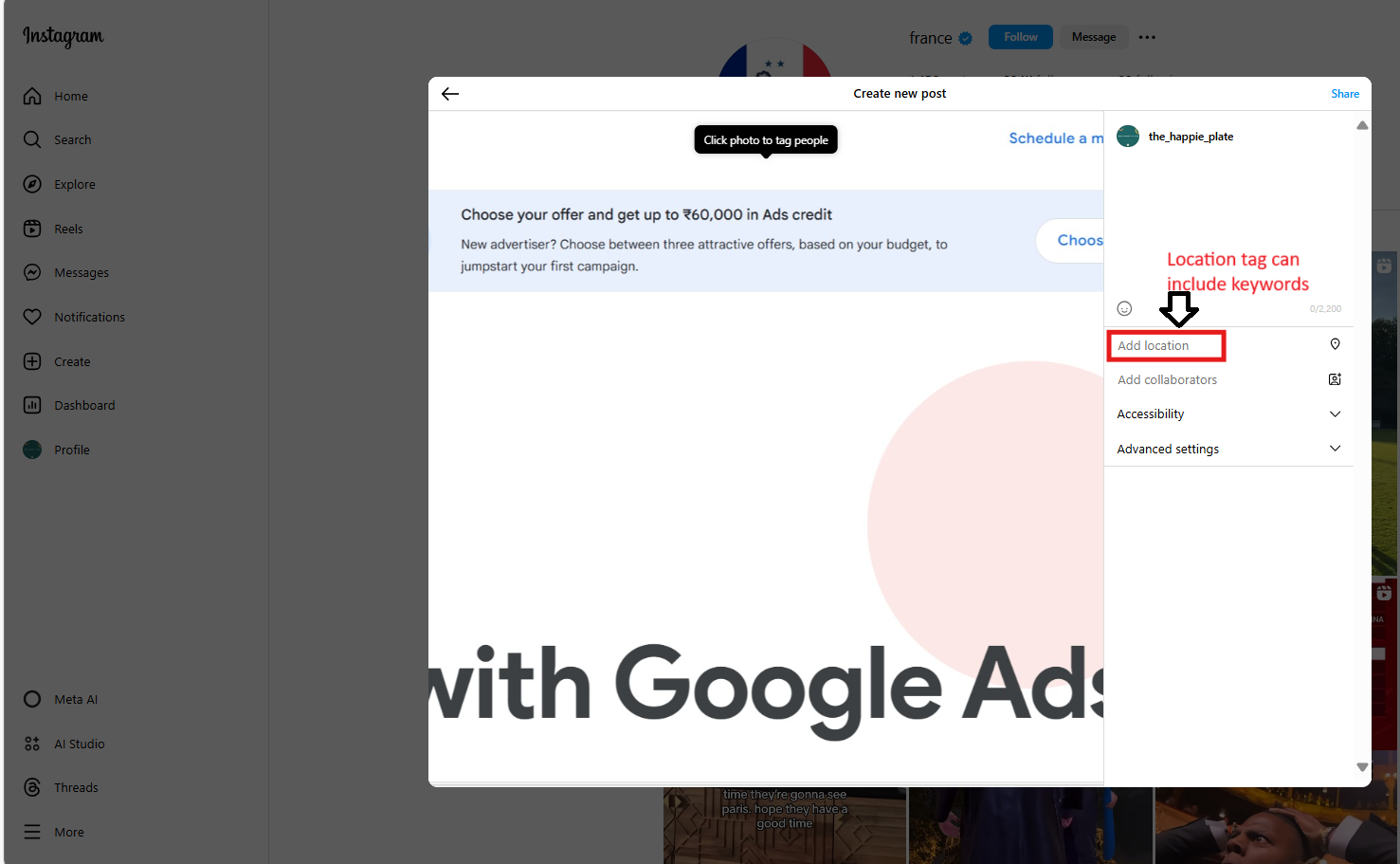Click the scroll down arrow in post panel

click(x=1362, y=767)
